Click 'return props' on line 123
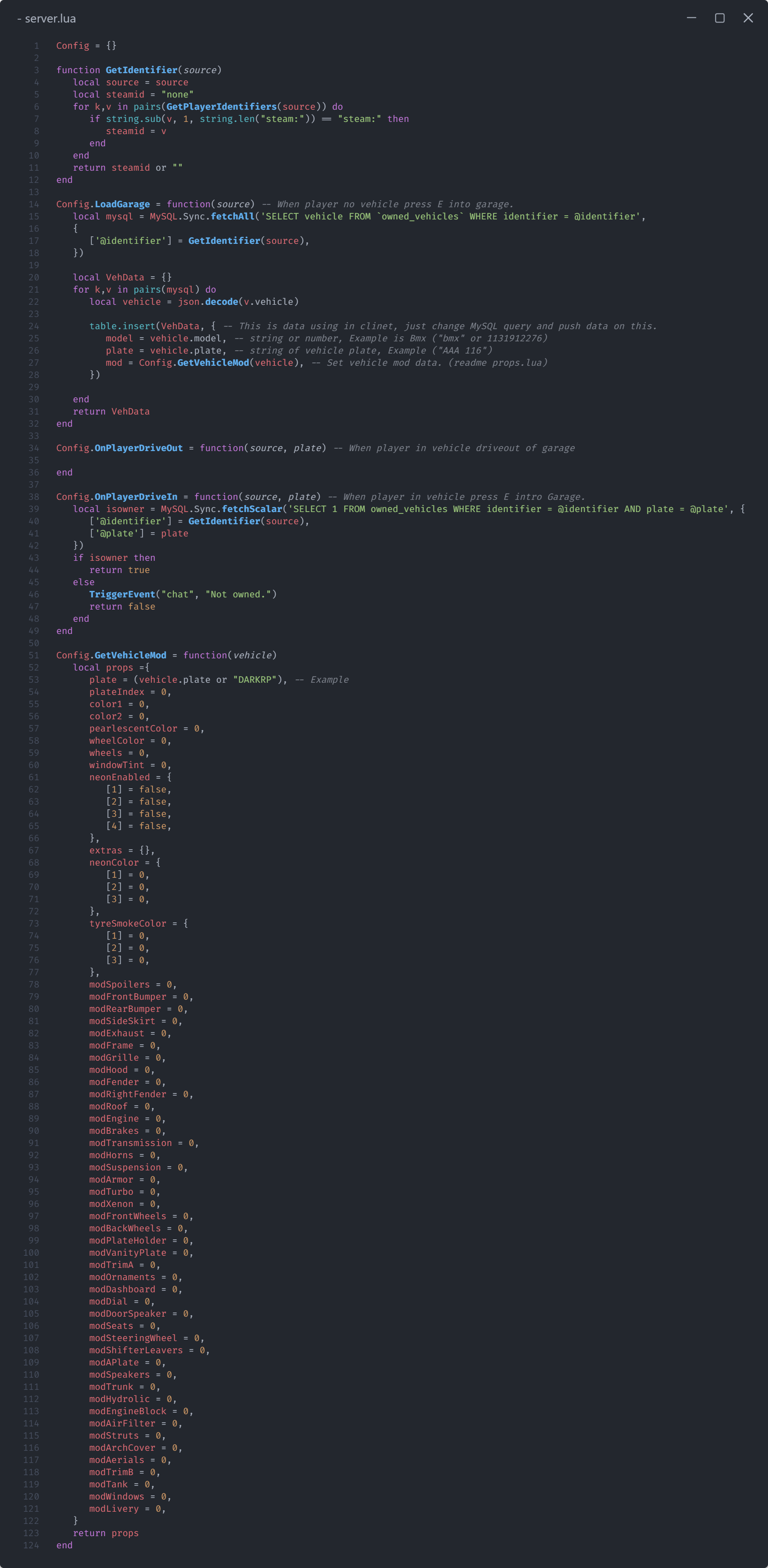768x1568 pixels. [106, 1533]
